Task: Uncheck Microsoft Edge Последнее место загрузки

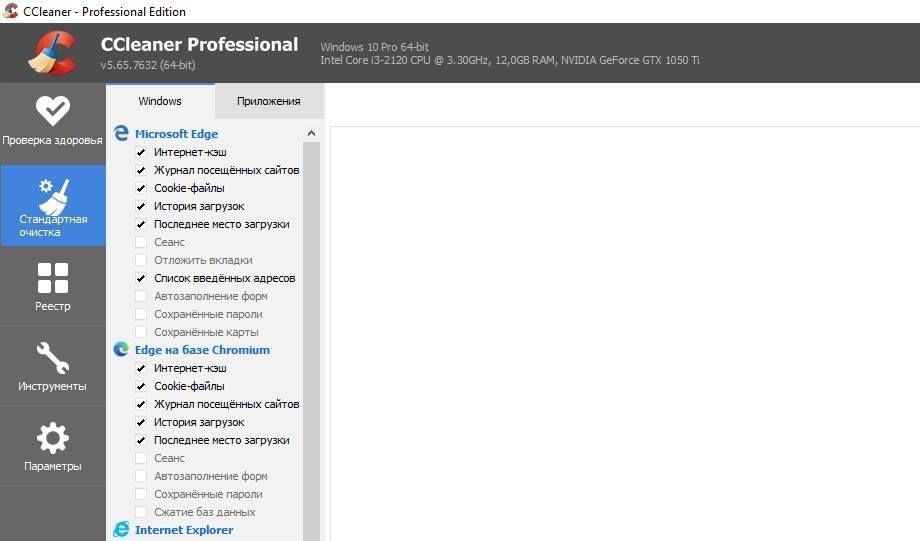Action: click(141, 224)
